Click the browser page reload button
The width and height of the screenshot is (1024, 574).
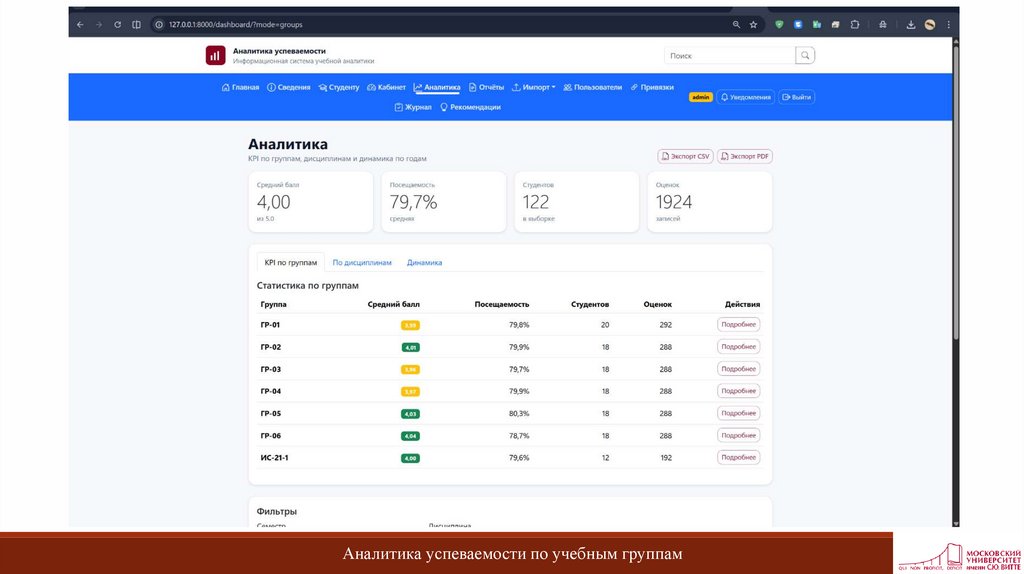pos(118,24)
